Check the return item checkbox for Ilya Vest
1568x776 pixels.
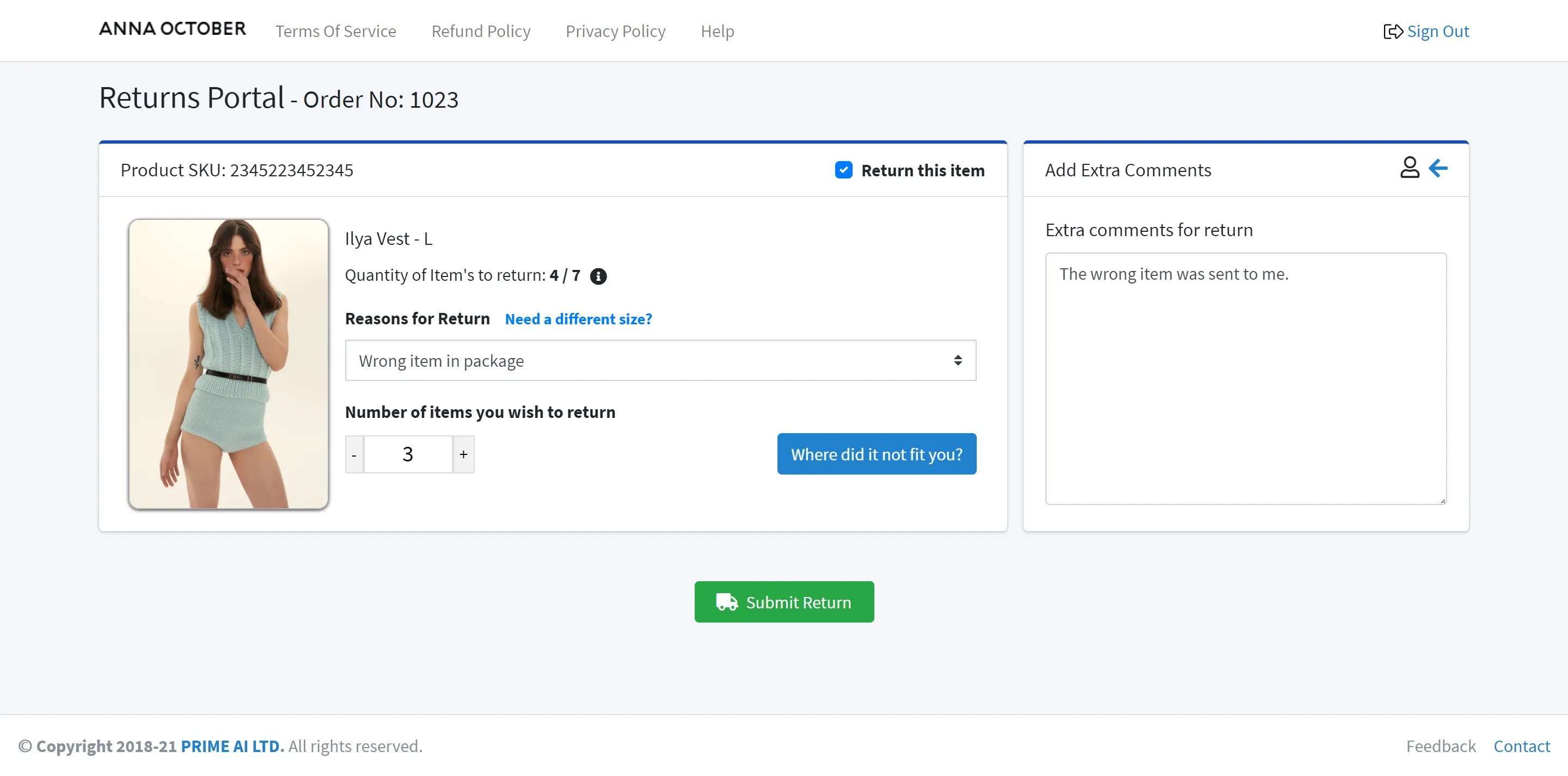(x=843, y=169)
